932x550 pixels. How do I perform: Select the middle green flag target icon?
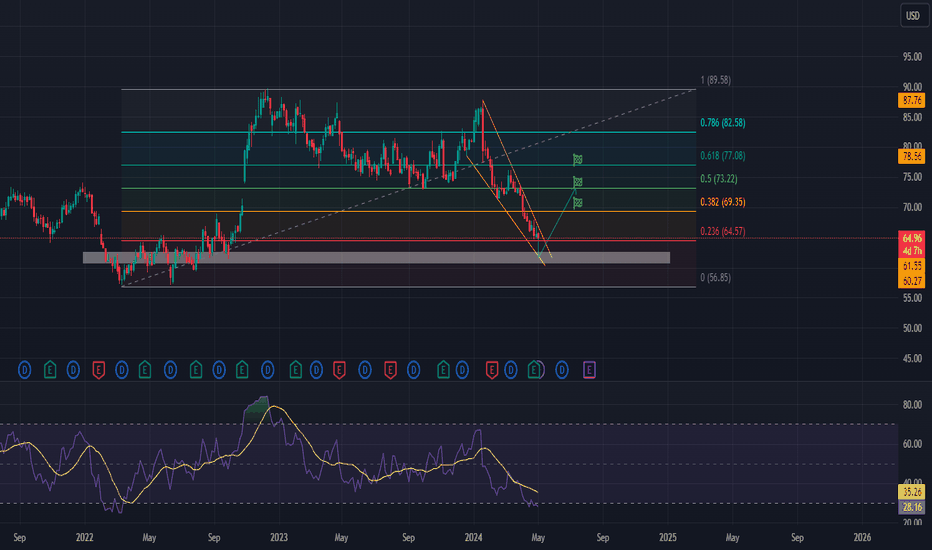click(577, 181)
